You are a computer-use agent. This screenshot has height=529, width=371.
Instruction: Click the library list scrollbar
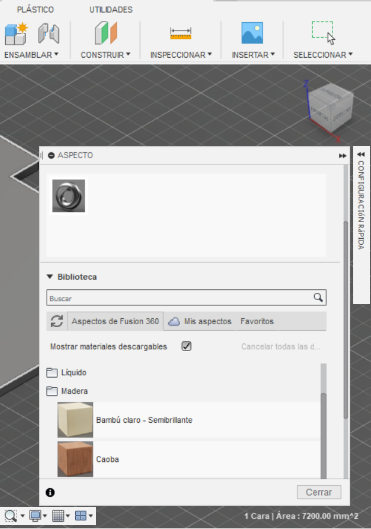(x=323, y=436)
